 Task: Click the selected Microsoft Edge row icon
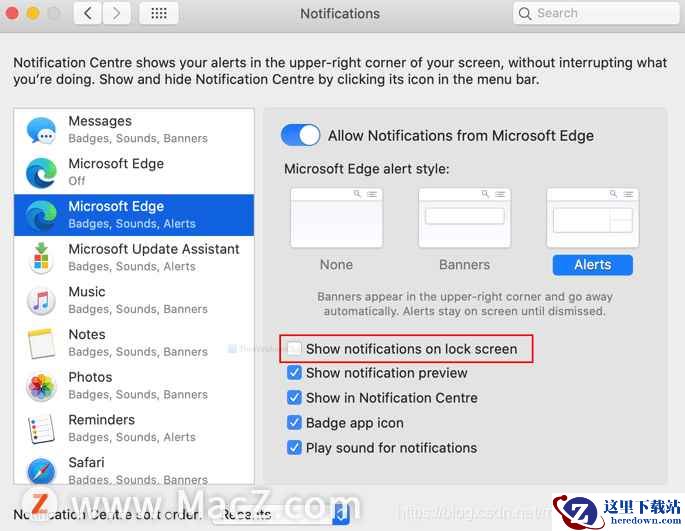(41, 215)
